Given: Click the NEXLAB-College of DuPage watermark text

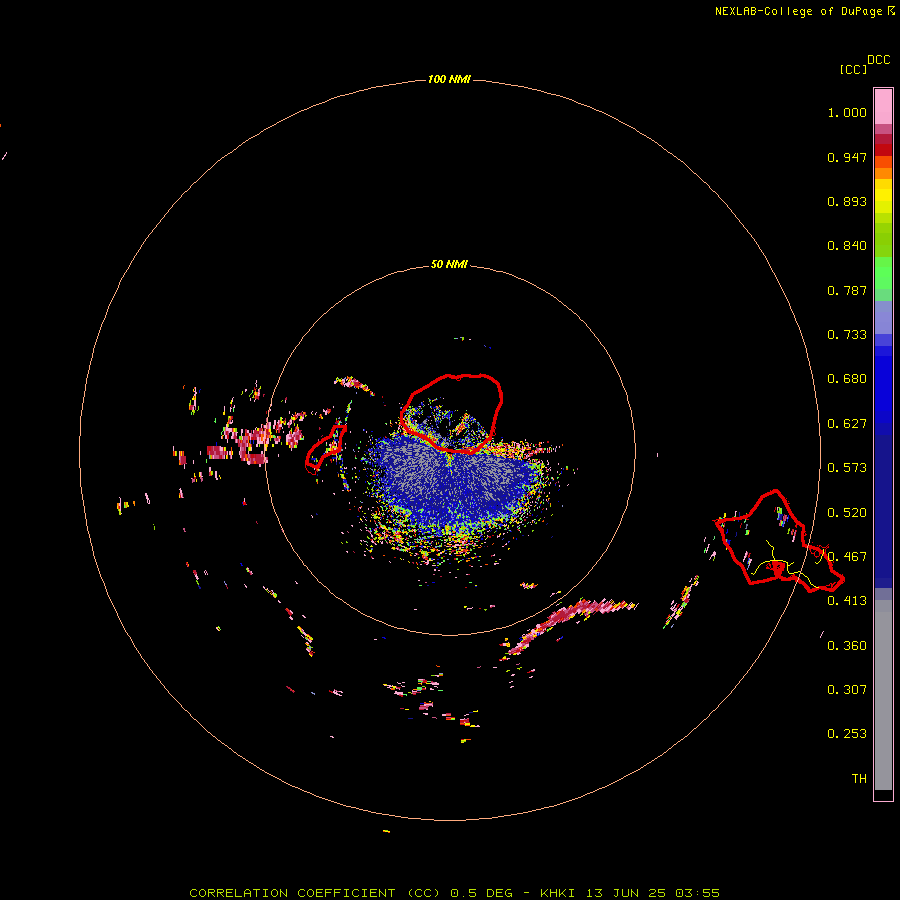Looking at the screenshot, I should click(x=804, y=11).
